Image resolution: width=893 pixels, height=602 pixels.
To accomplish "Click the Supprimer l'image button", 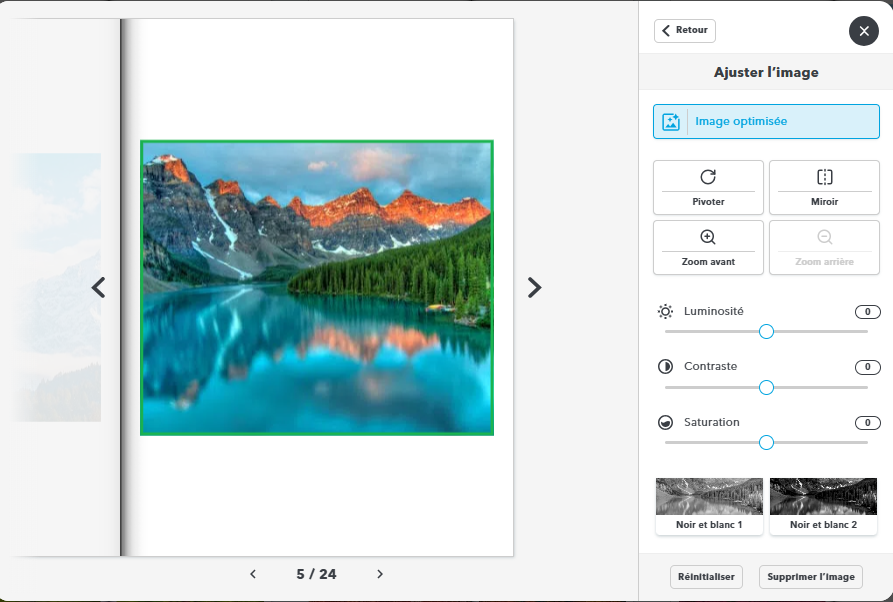I will coord(810,577).
